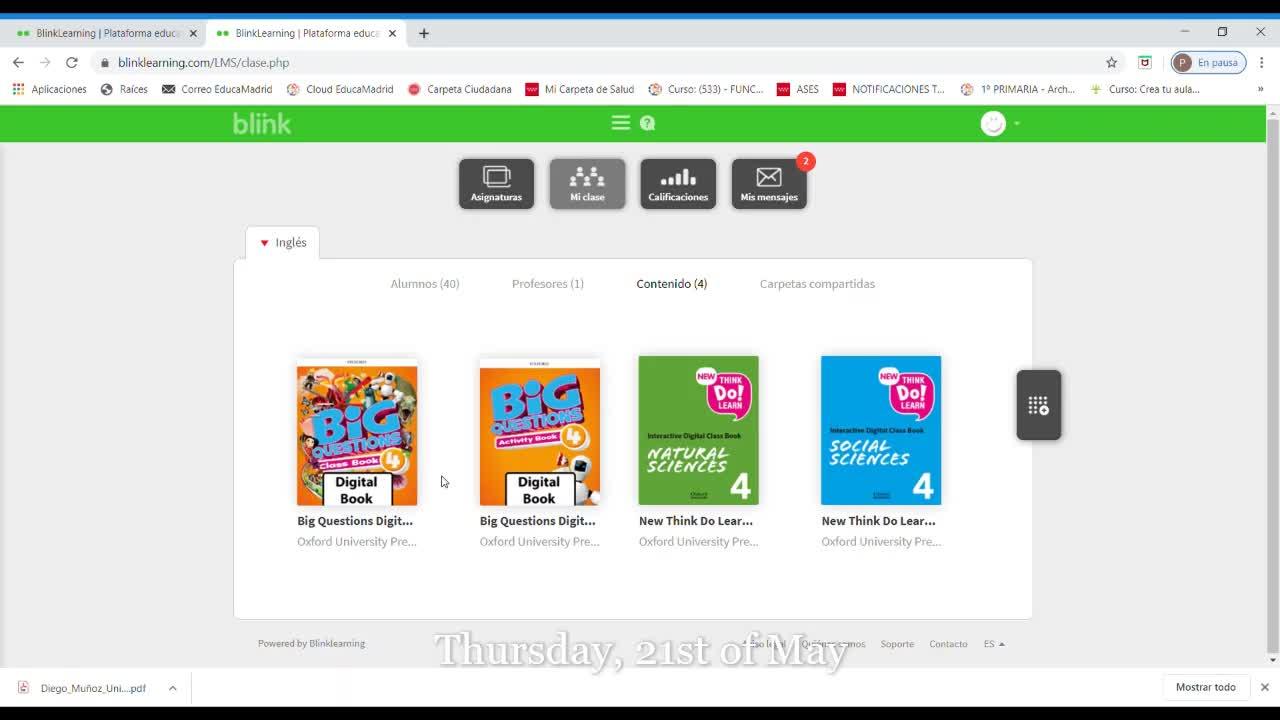Reload the current page
The height and width of the screenshot is (720, 1280).
pos(72,62)
